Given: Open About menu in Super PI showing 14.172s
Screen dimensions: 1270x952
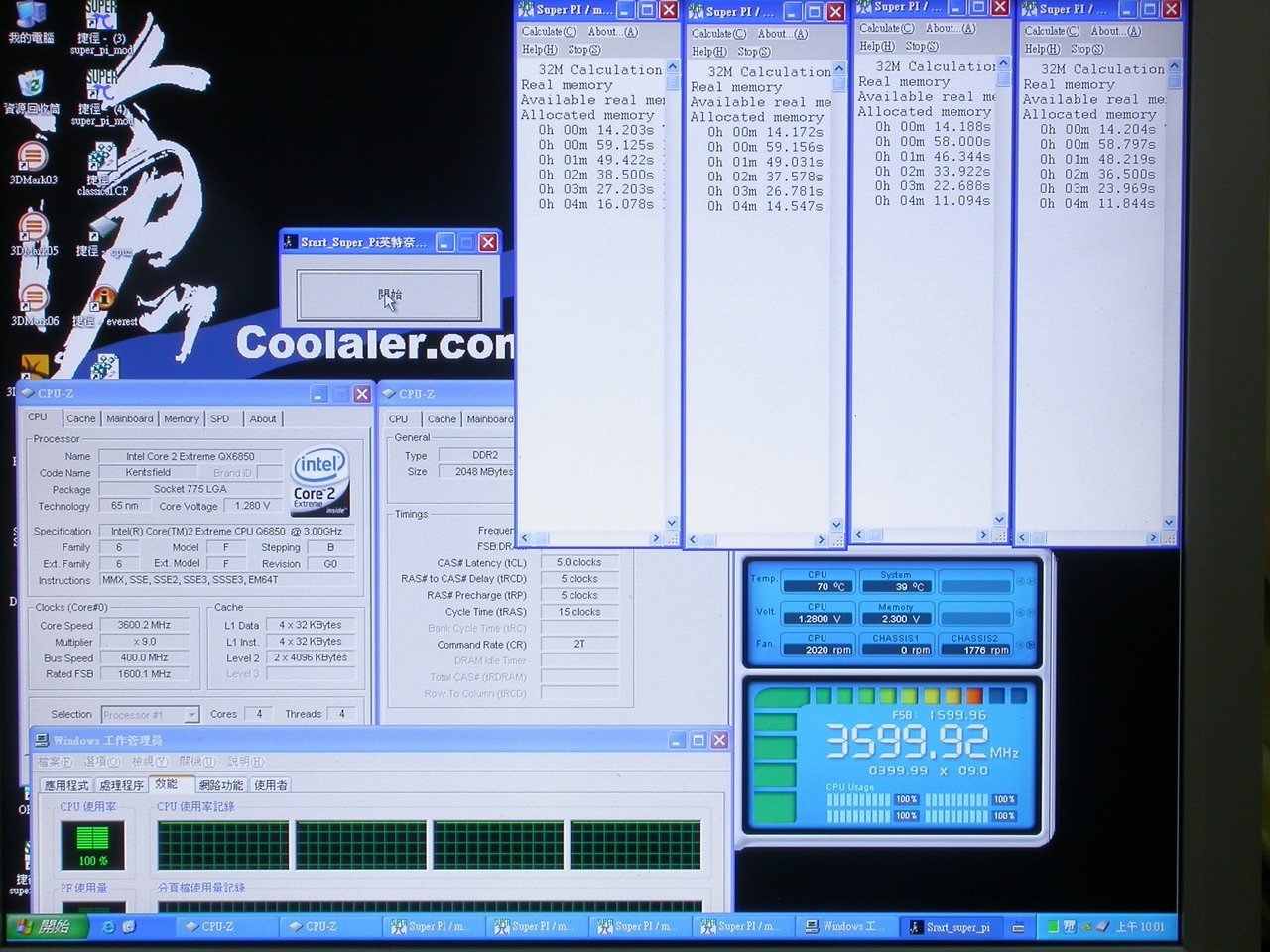Looking at the screenshot, I should 783,33.
